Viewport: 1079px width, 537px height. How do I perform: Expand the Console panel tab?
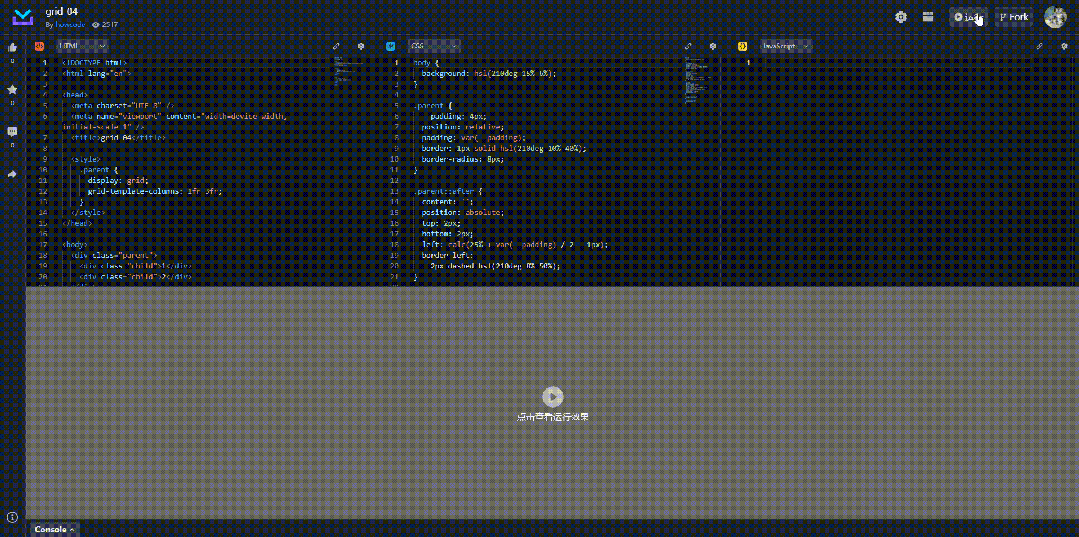[x=54, y=529]
